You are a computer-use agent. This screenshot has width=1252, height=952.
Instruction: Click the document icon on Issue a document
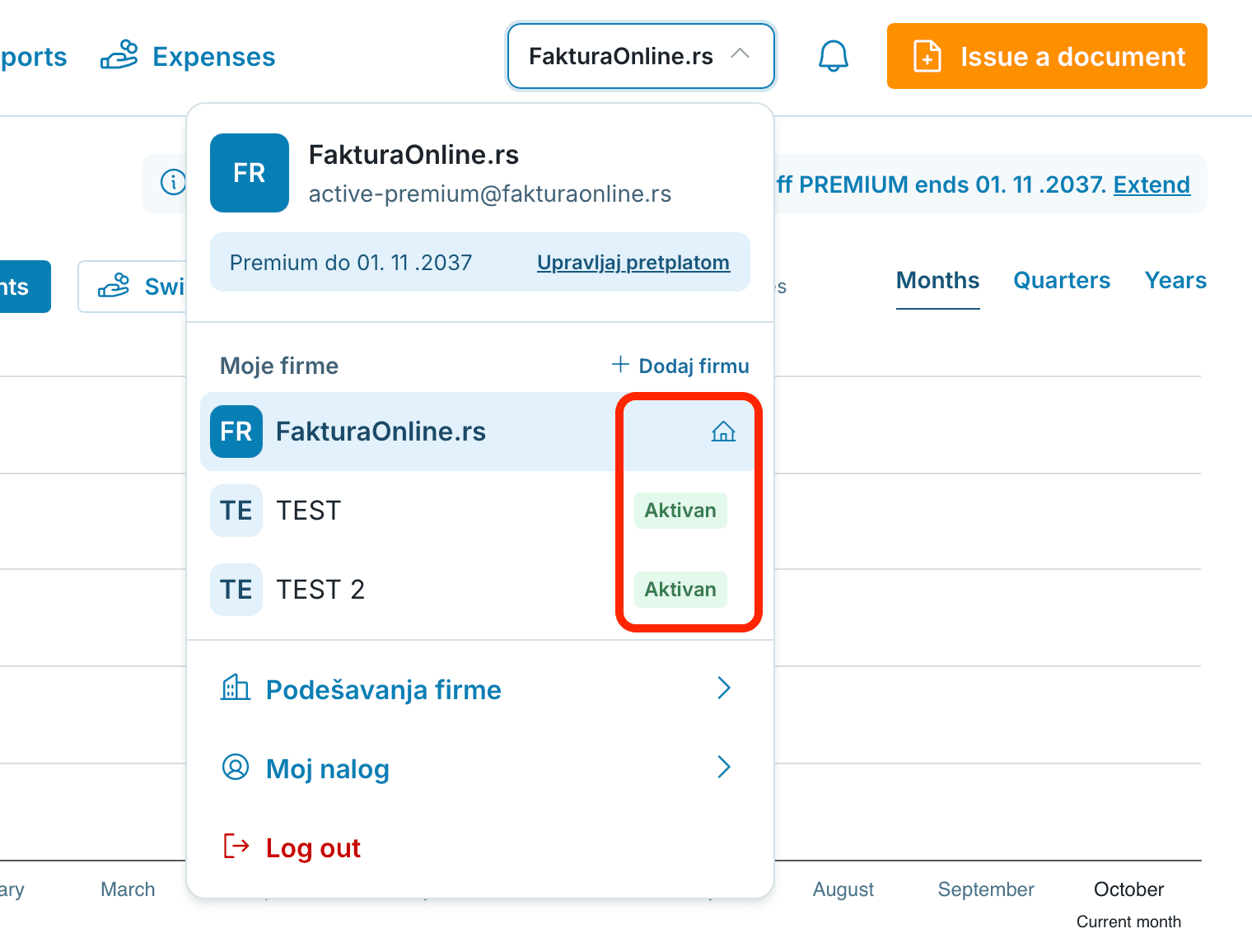[x=927, y=56]
